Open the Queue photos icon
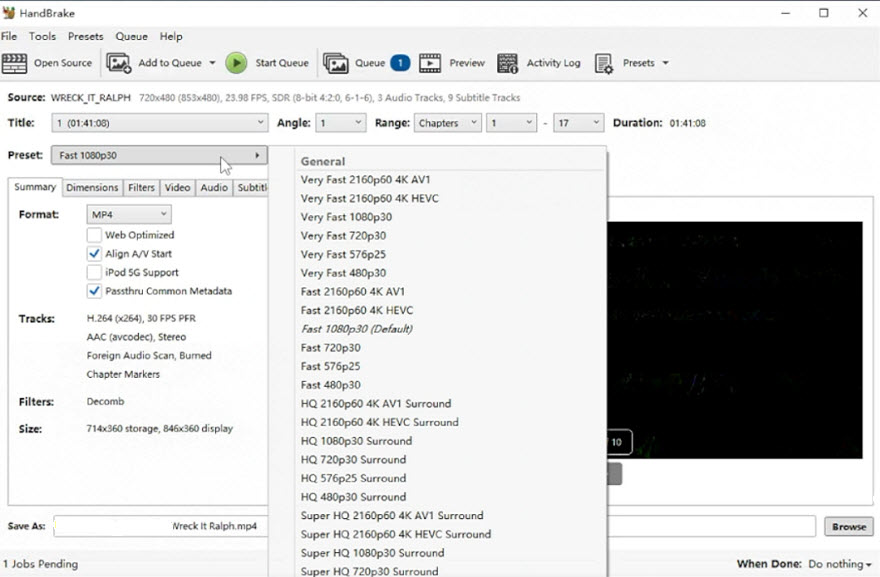 click(x=336, y=63)
